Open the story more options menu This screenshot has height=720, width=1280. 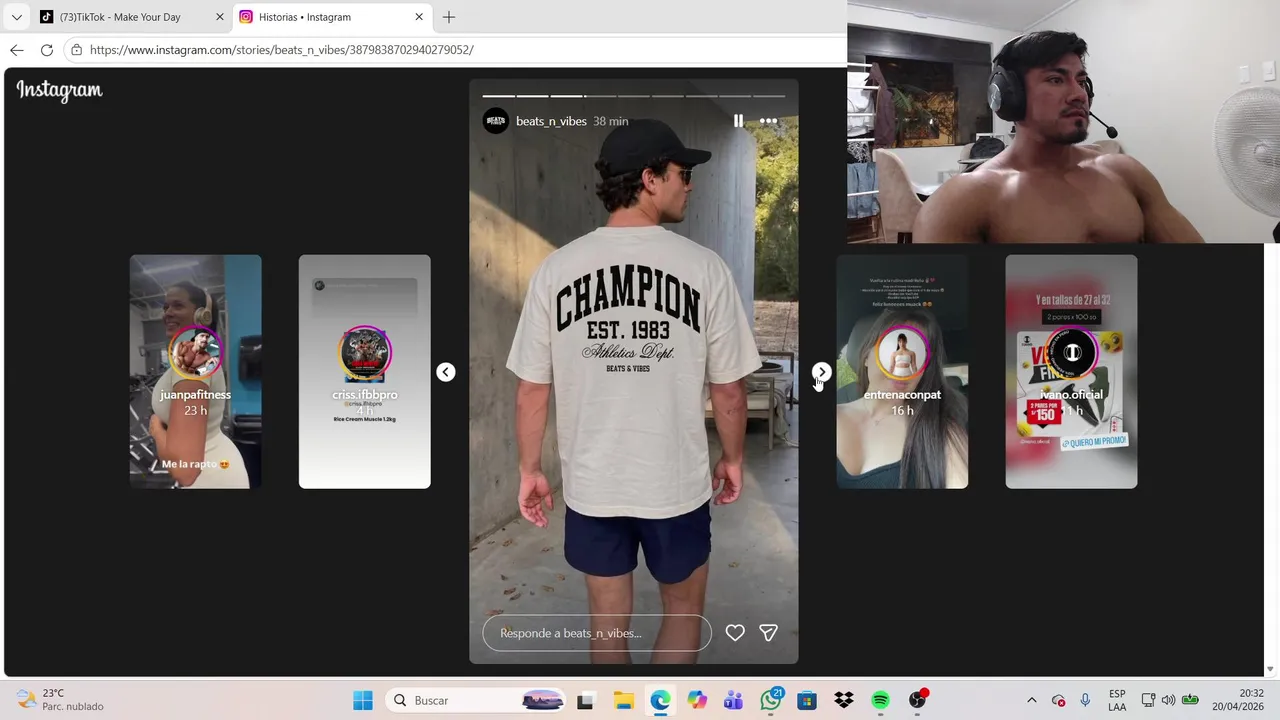pos(768,121)
